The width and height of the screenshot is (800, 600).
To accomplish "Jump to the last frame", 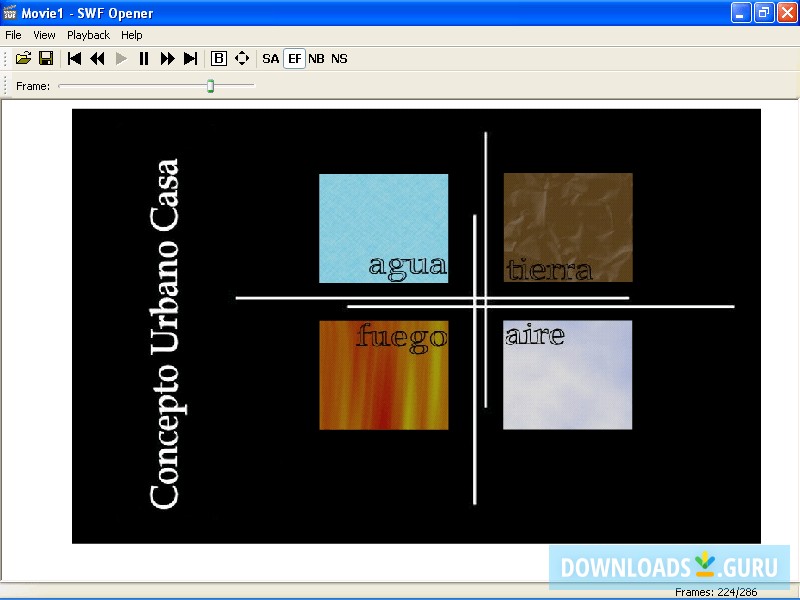I will tap(191, 59).
